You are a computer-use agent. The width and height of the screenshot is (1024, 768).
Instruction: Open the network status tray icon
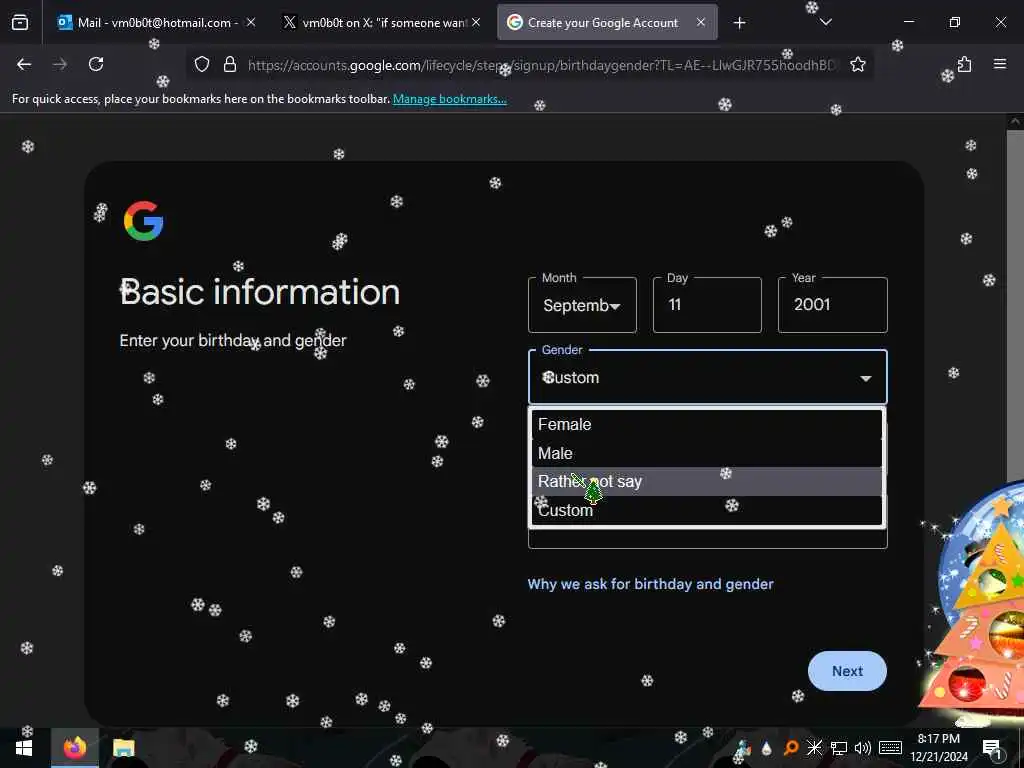pos(839,748)
